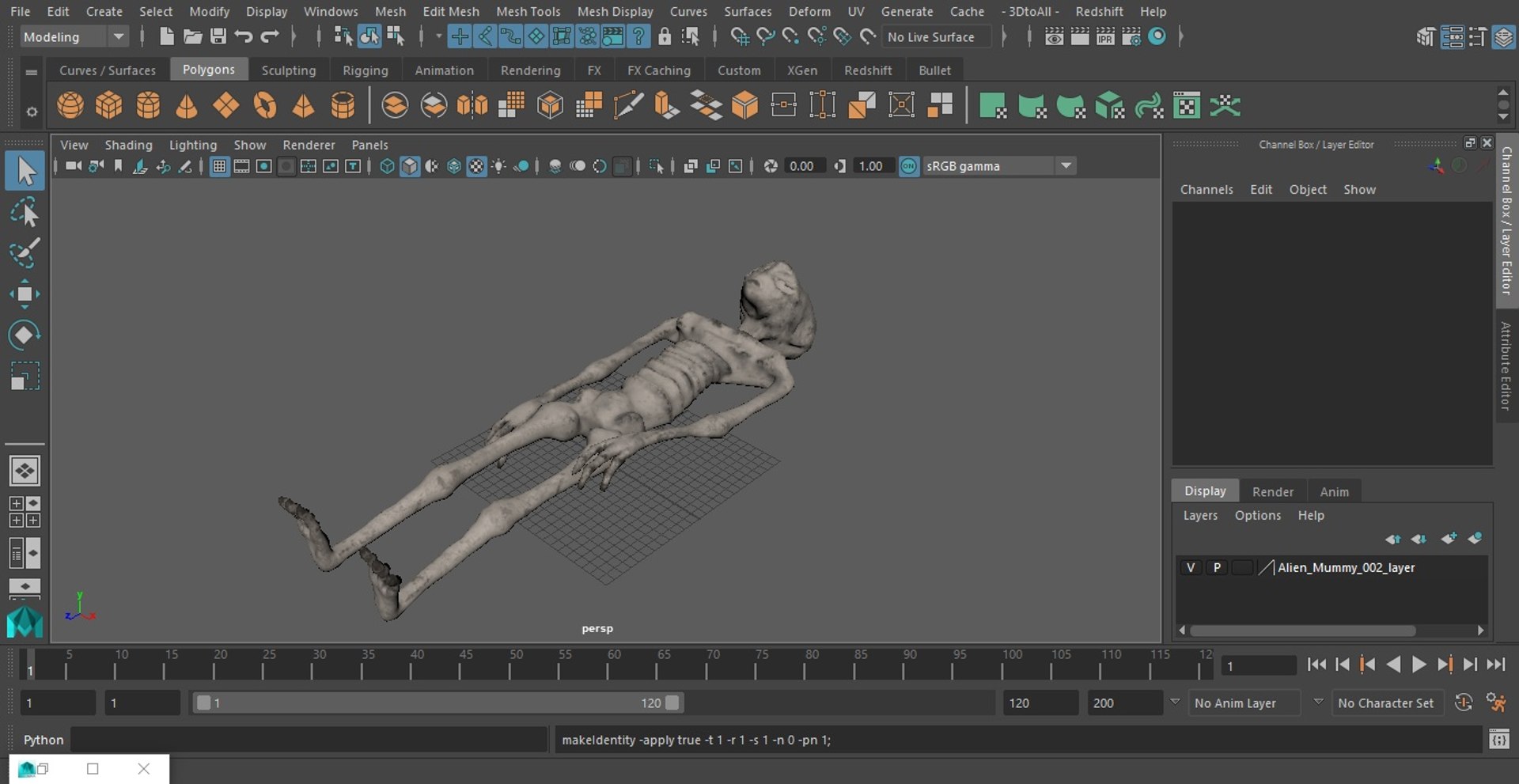
Task: Click the playback range slider bar
Action: [438, 703]
